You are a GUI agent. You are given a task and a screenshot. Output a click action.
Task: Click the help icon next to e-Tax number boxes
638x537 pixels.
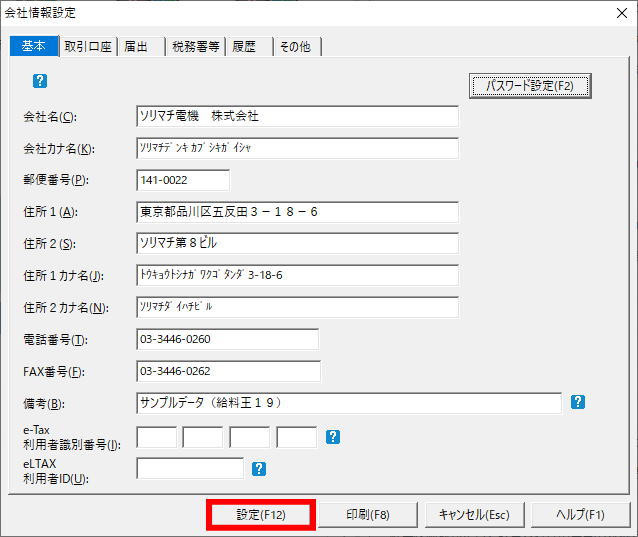tap(333, 437)
